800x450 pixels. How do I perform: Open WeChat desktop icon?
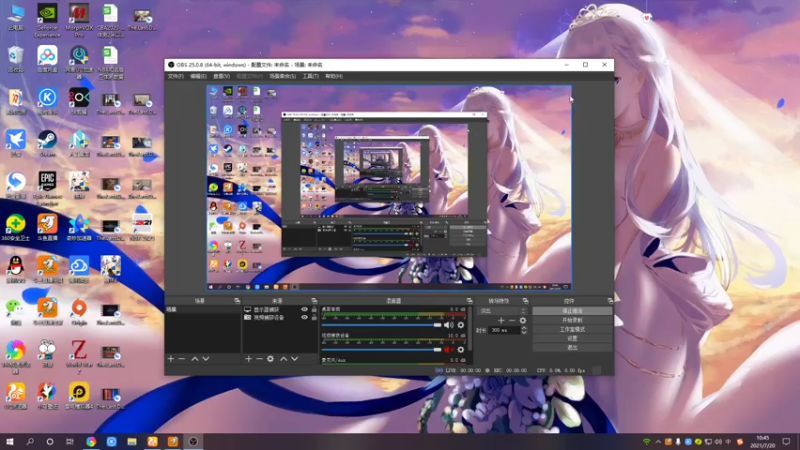(16, 312)
